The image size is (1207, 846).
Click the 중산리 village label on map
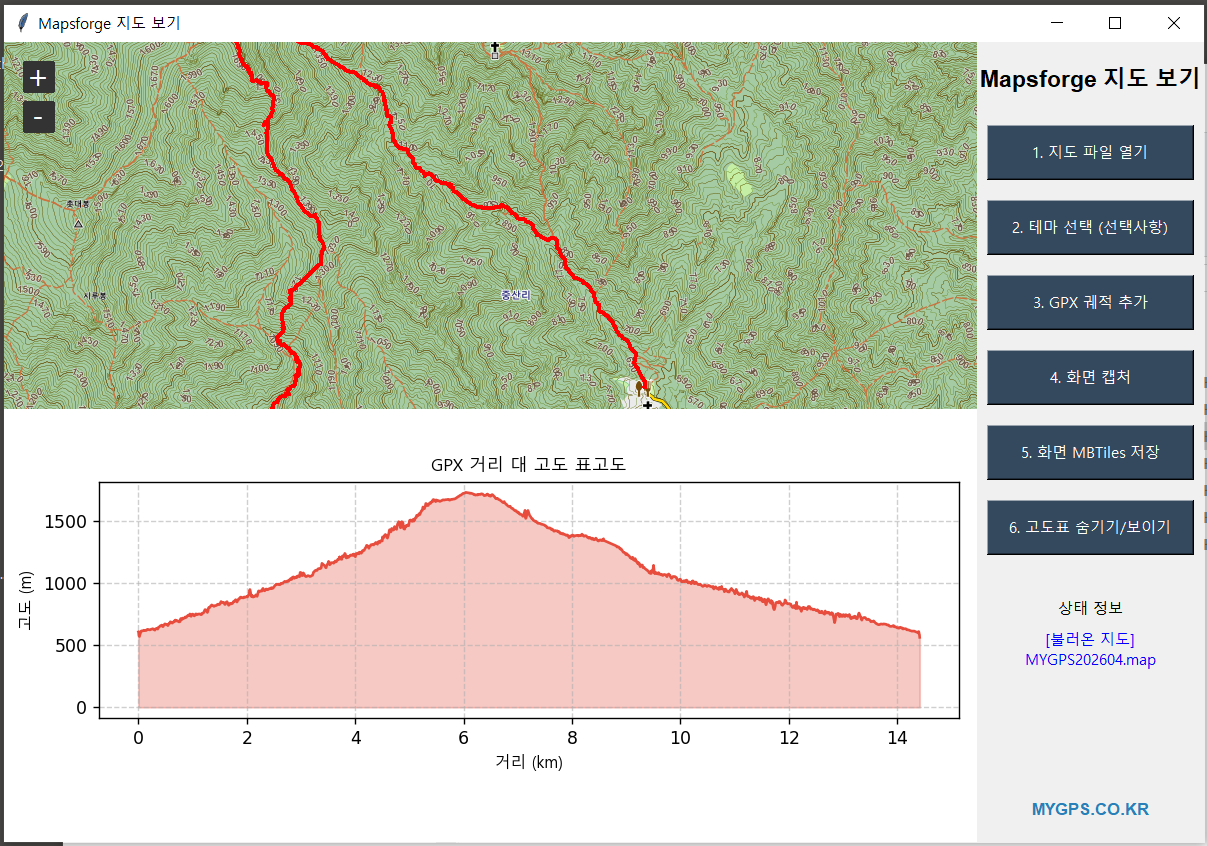[515, 295]
